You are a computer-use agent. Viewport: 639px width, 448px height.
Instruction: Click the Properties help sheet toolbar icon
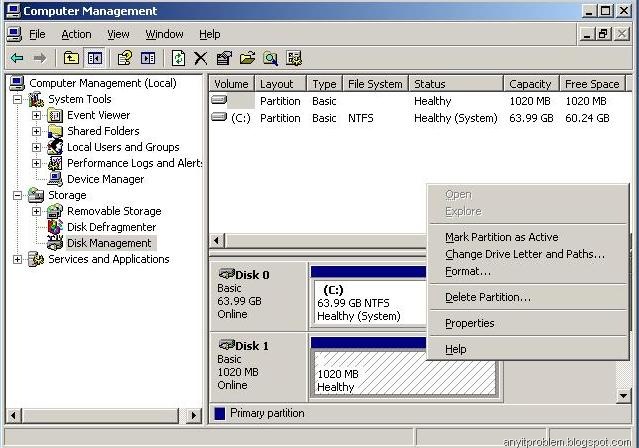click(125, 58)
